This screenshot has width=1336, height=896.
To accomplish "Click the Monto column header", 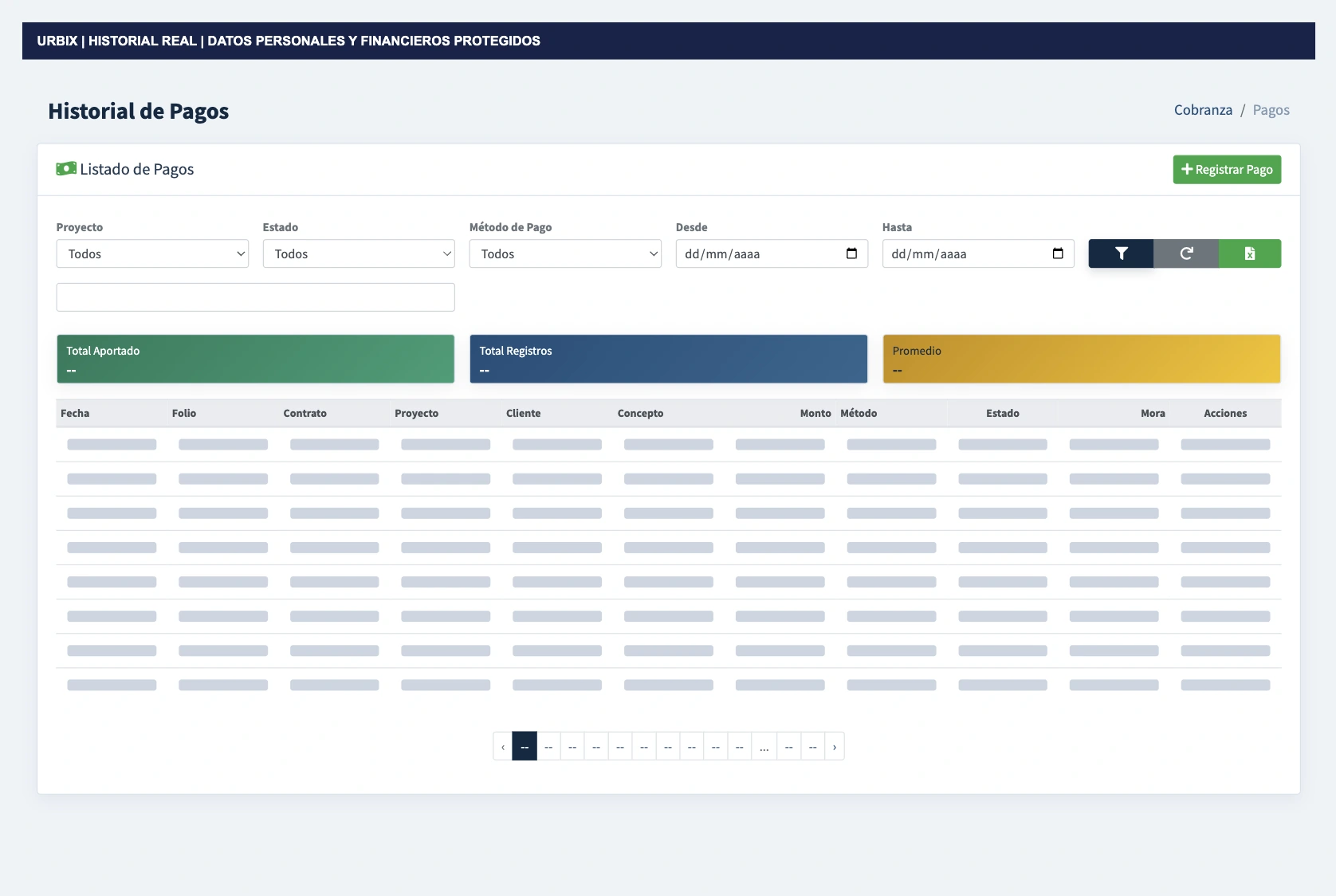I will [815, 413].
